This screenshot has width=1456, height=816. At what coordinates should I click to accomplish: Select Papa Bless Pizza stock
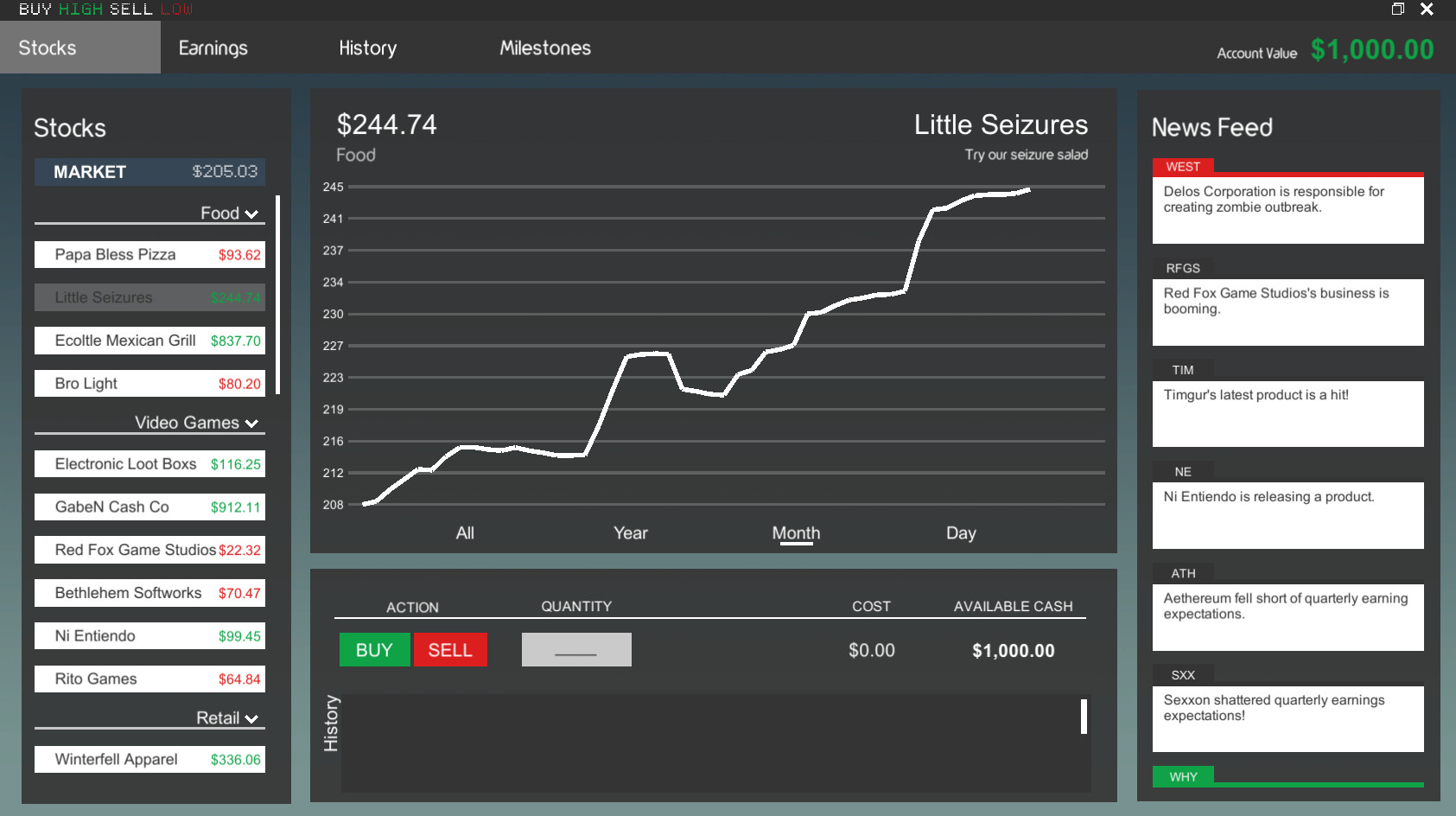coord(149,255)
